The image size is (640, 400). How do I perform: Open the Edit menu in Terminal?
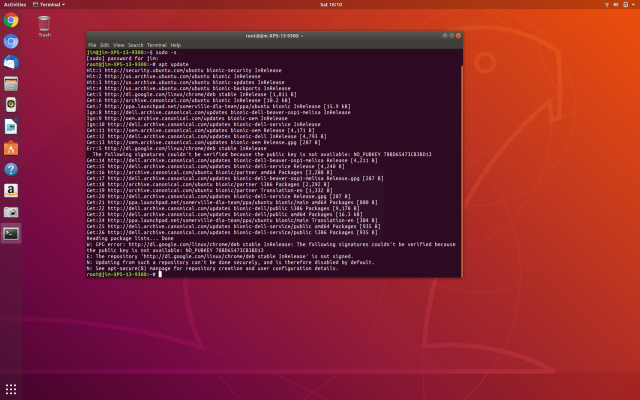[x=104, y=45]
